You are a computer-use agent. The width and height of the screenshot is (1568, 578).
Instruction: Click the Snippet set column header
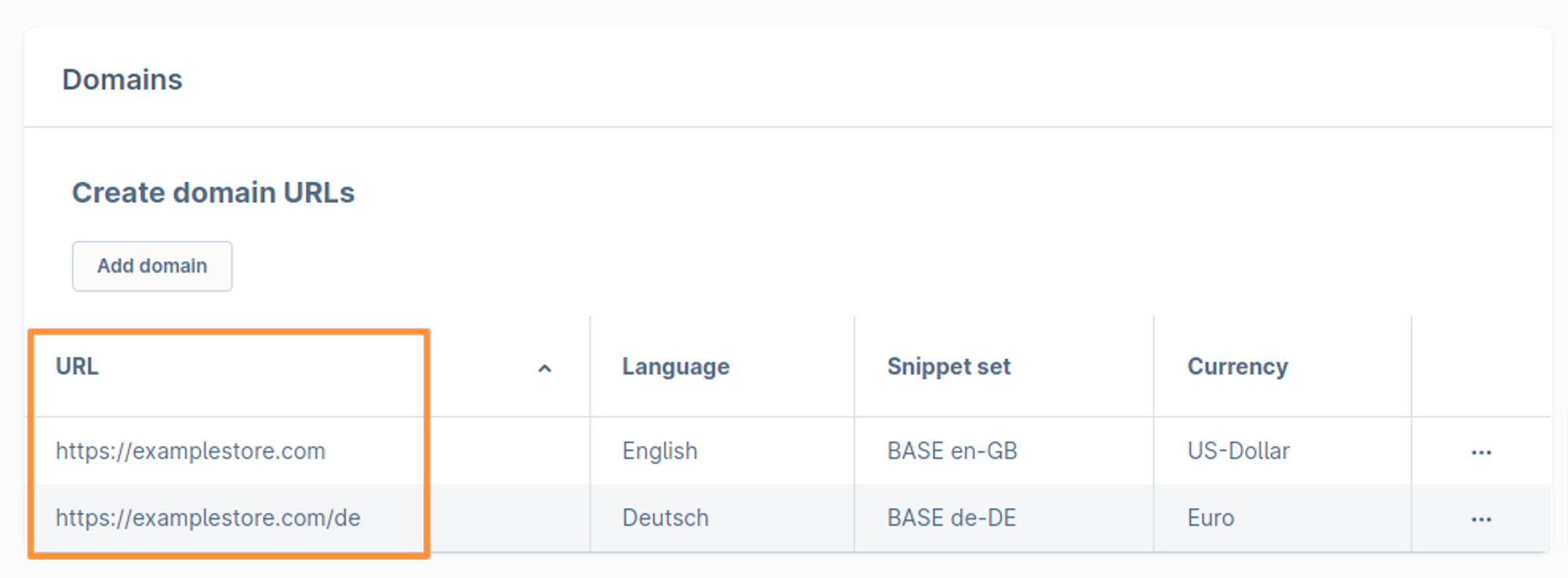[x=949, y=366]
